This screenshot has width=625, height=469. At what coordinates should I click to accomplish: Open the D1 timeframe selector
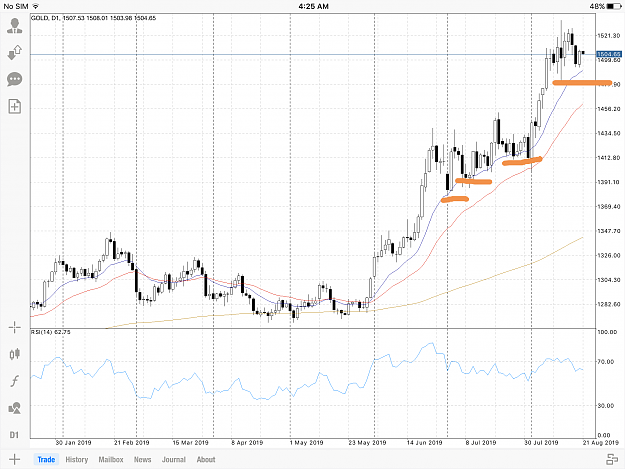click(x=14, y=435)
